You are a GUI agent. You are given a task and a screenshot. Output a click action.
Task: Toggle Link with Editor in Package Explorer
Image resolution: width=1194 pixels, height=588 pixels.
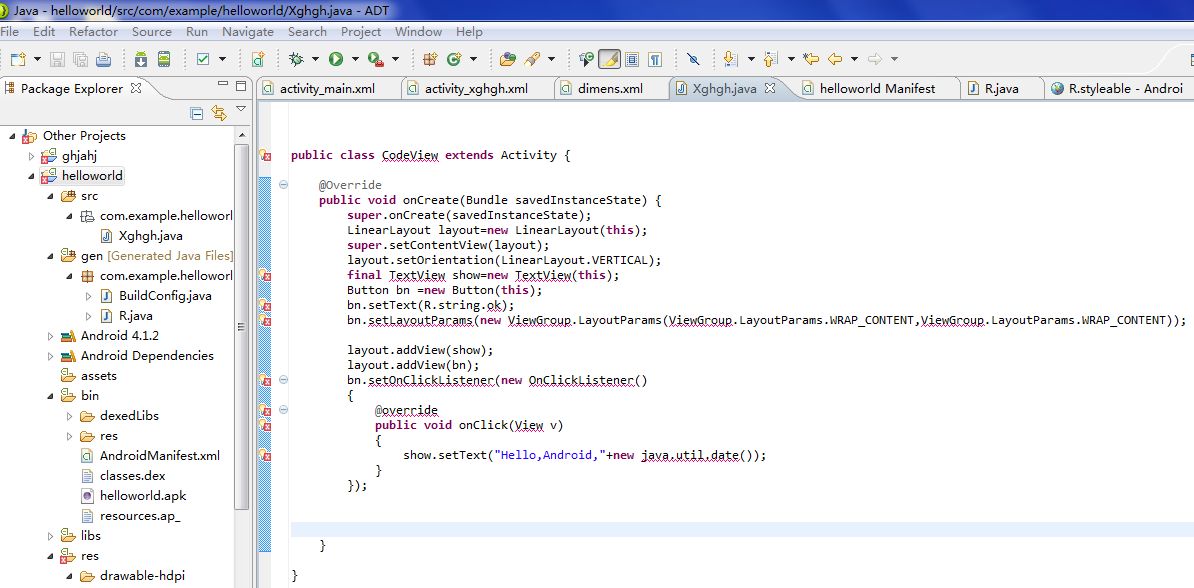[218, 113]
